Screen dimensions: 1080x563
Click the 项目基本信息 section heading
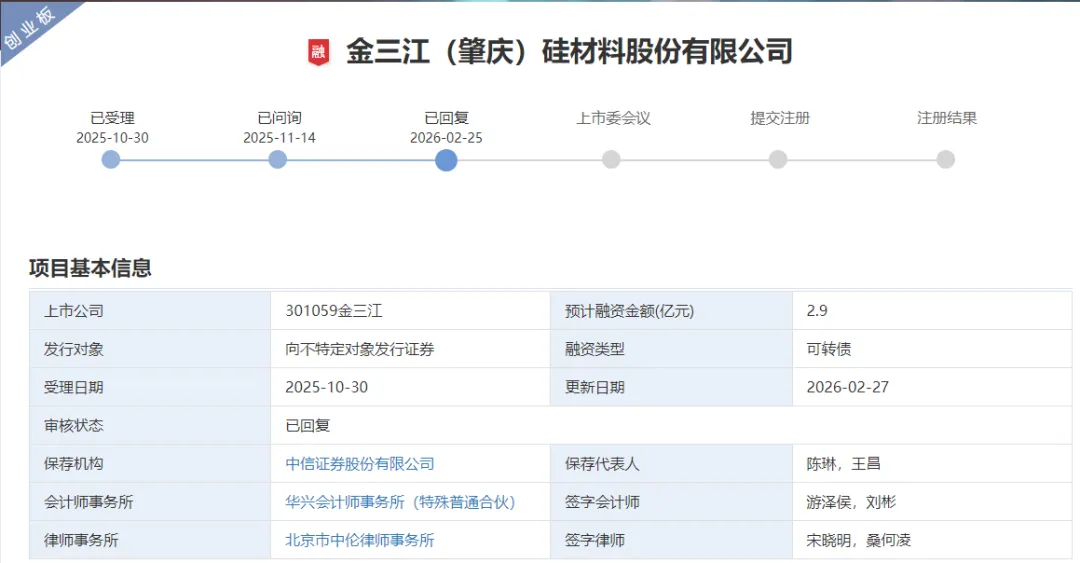(x=90, y=268)
